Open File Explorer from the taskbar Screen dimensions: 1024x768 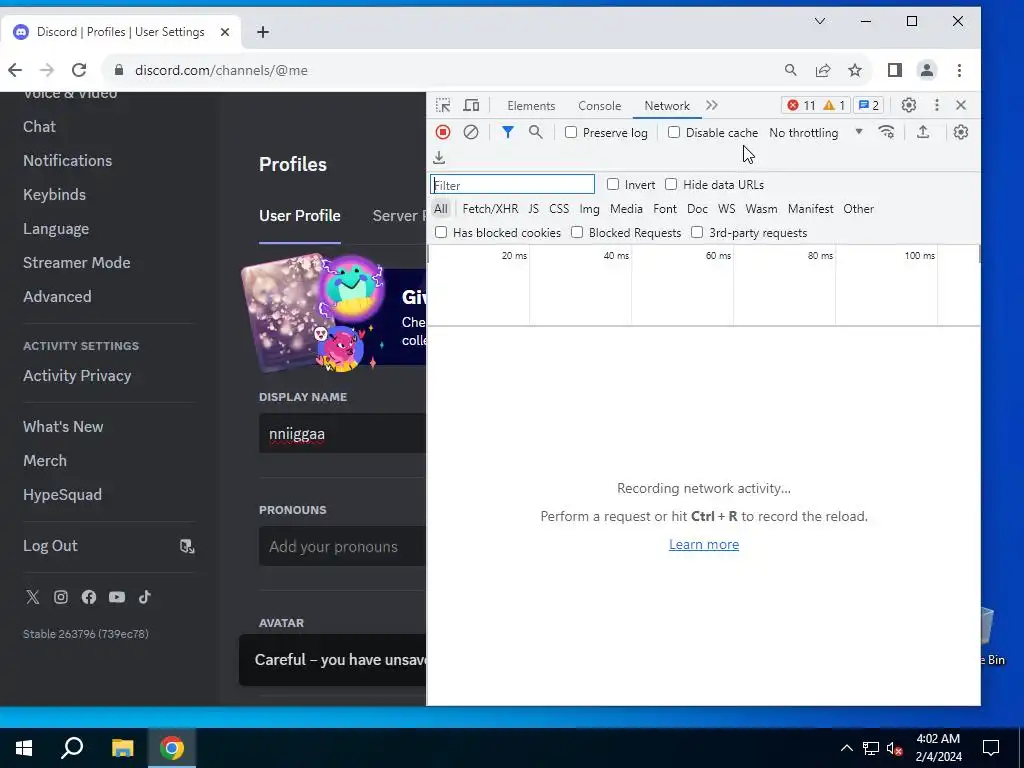click(x=122, y=748)
